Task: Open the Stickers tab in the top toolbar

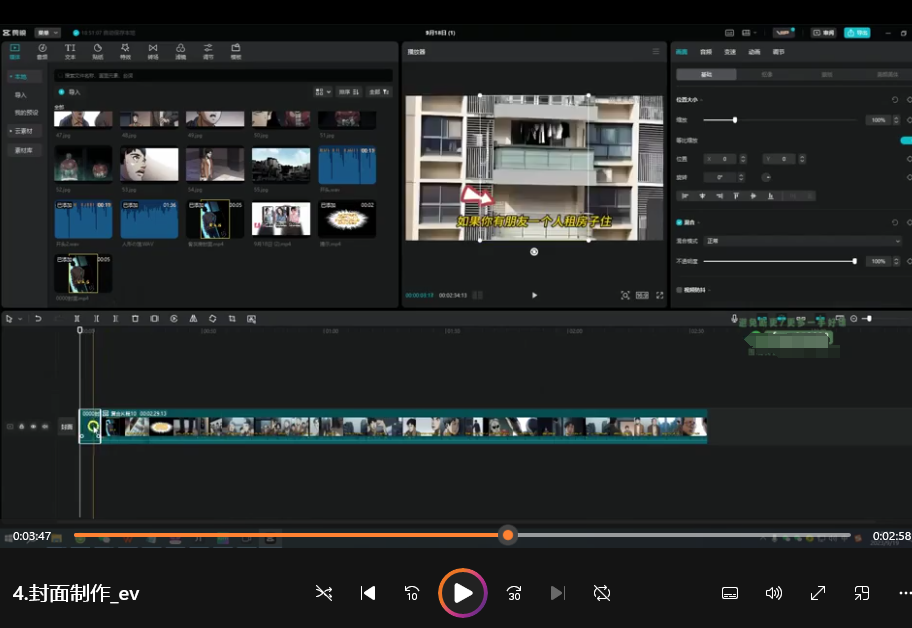Action: click(x=98, y=51)
